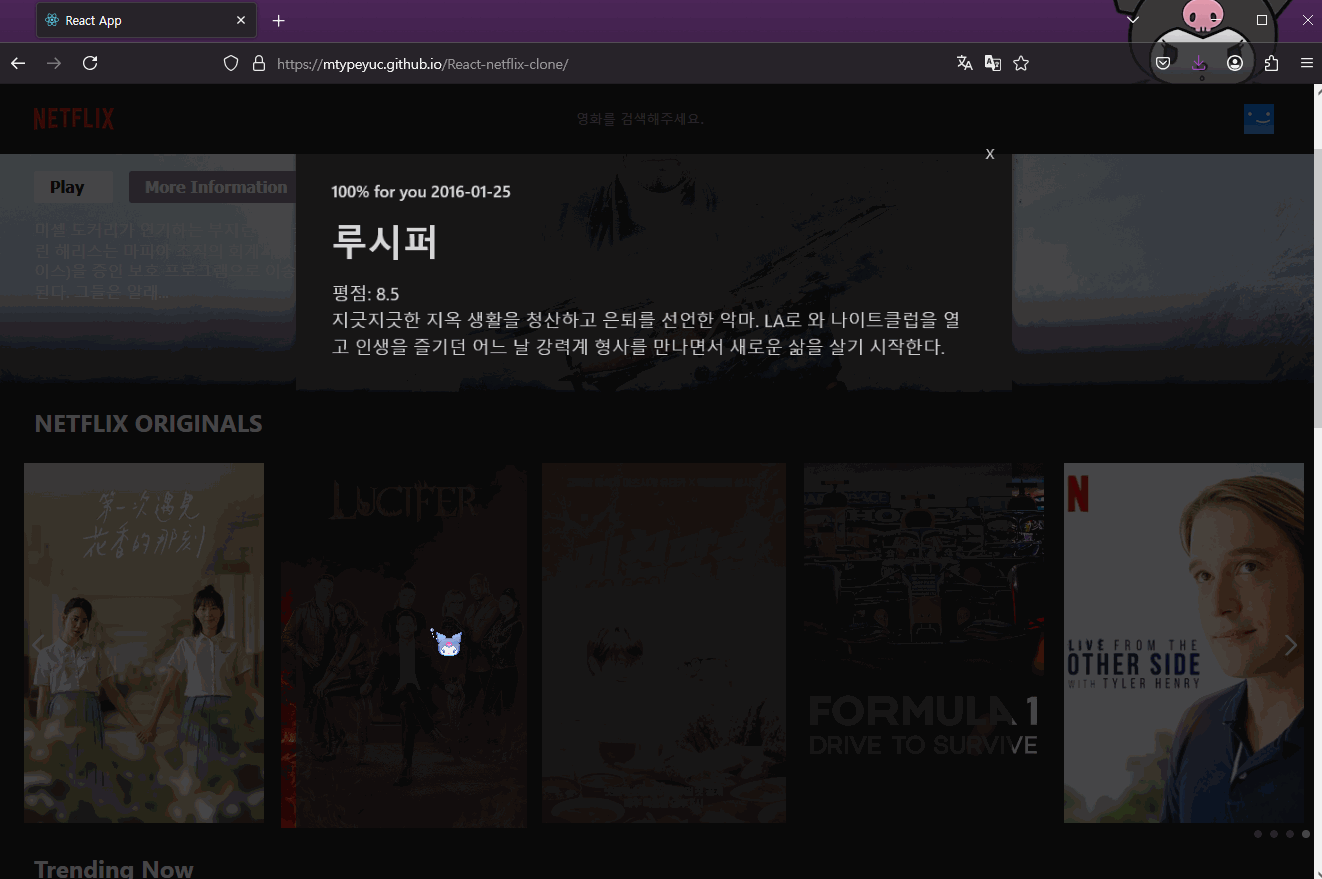Screen dimensions: 1322x879
Task: Open the Firefox hamburger menu
Action: coord(1307,63)
